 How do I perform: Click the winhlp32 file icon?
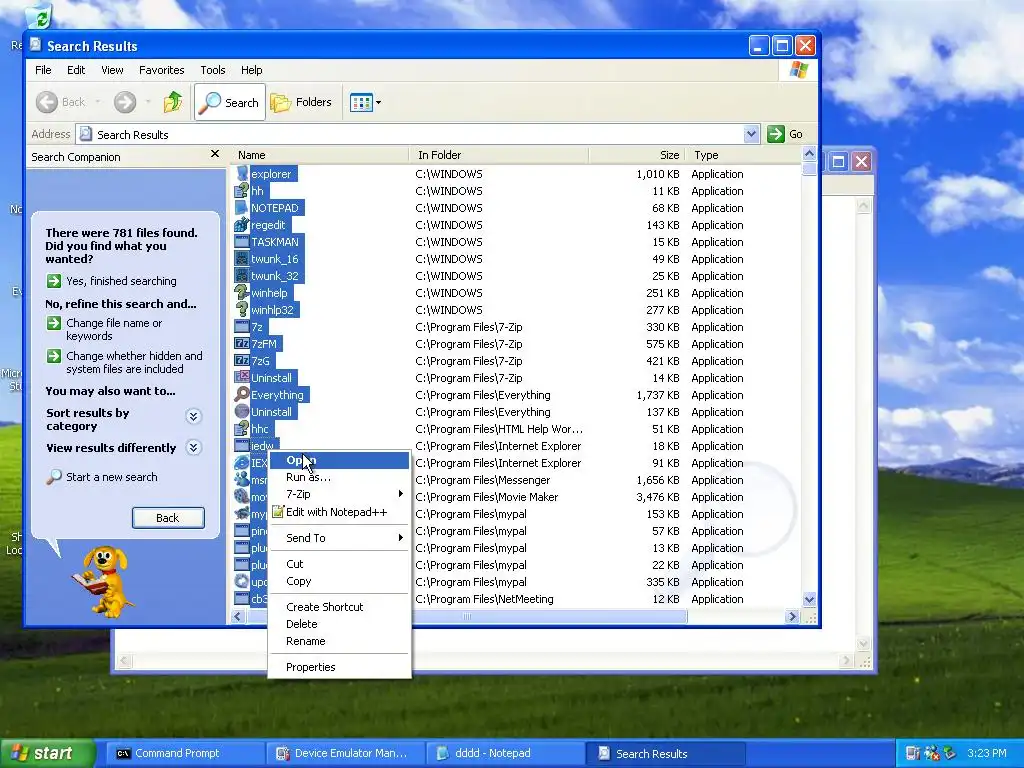[242, 310]
